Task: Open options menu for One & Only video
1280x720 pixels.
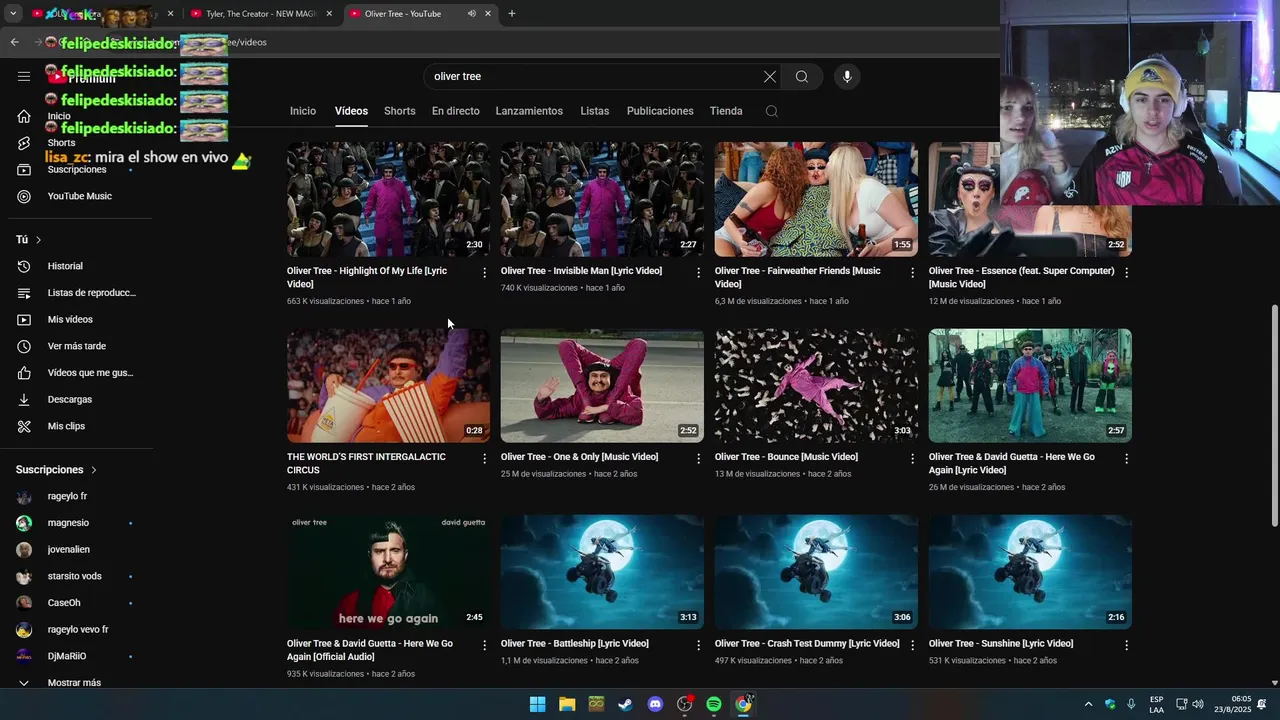Action: 699,458
